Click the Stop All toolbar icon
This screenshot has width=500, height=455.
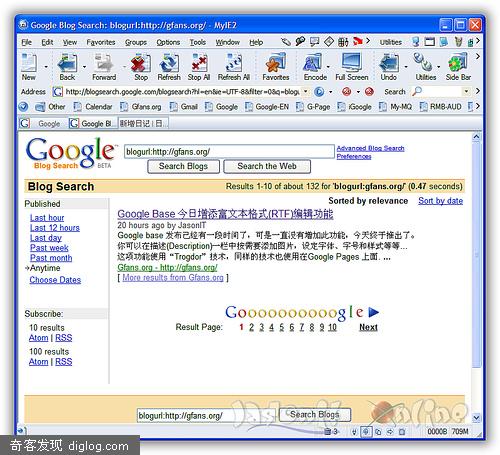199,63
